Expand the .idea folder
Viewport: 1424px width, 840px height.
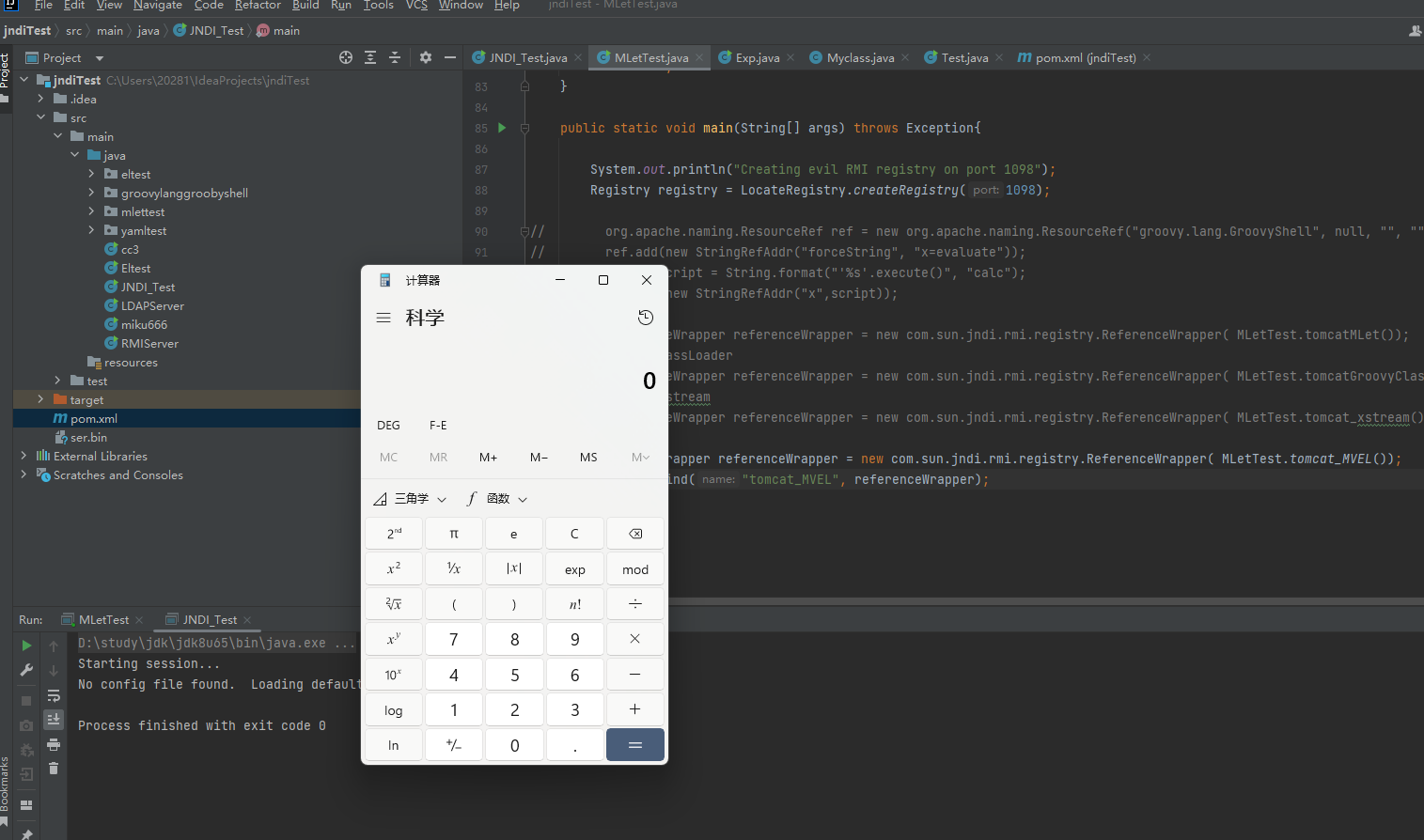click(40, 99)
